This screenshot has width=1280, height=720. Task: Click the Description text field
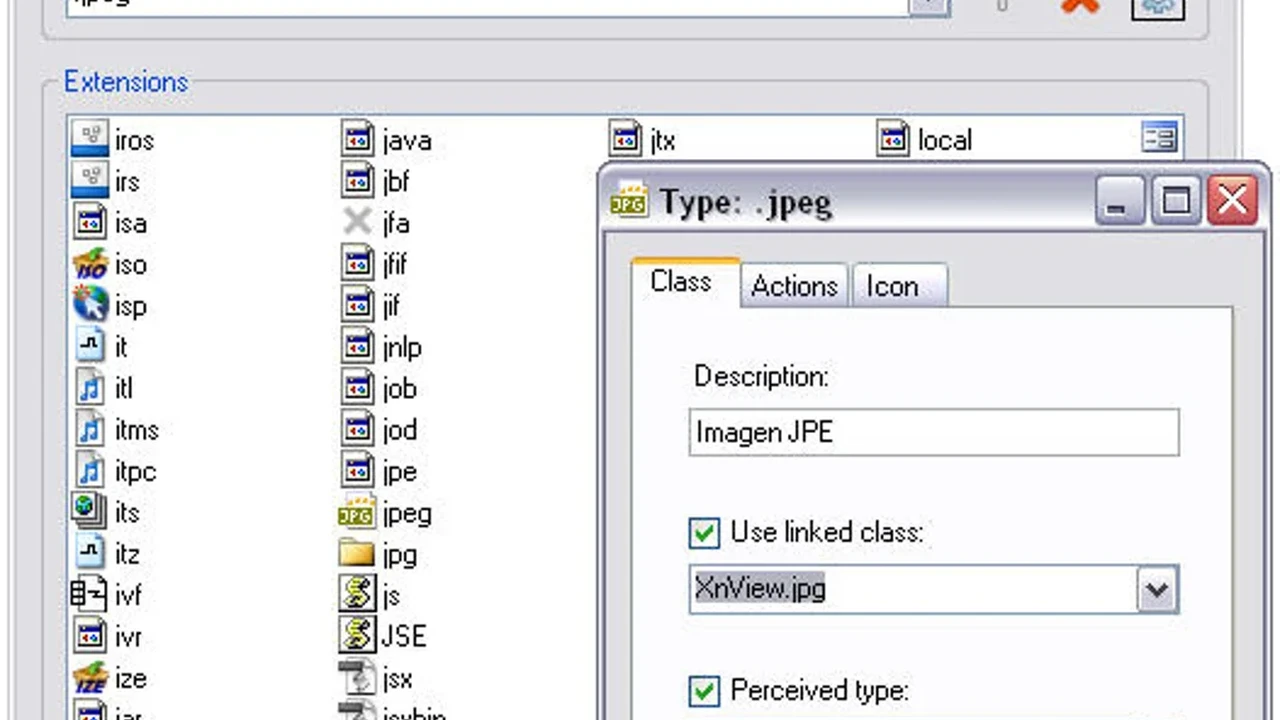(x=933, y=433)
